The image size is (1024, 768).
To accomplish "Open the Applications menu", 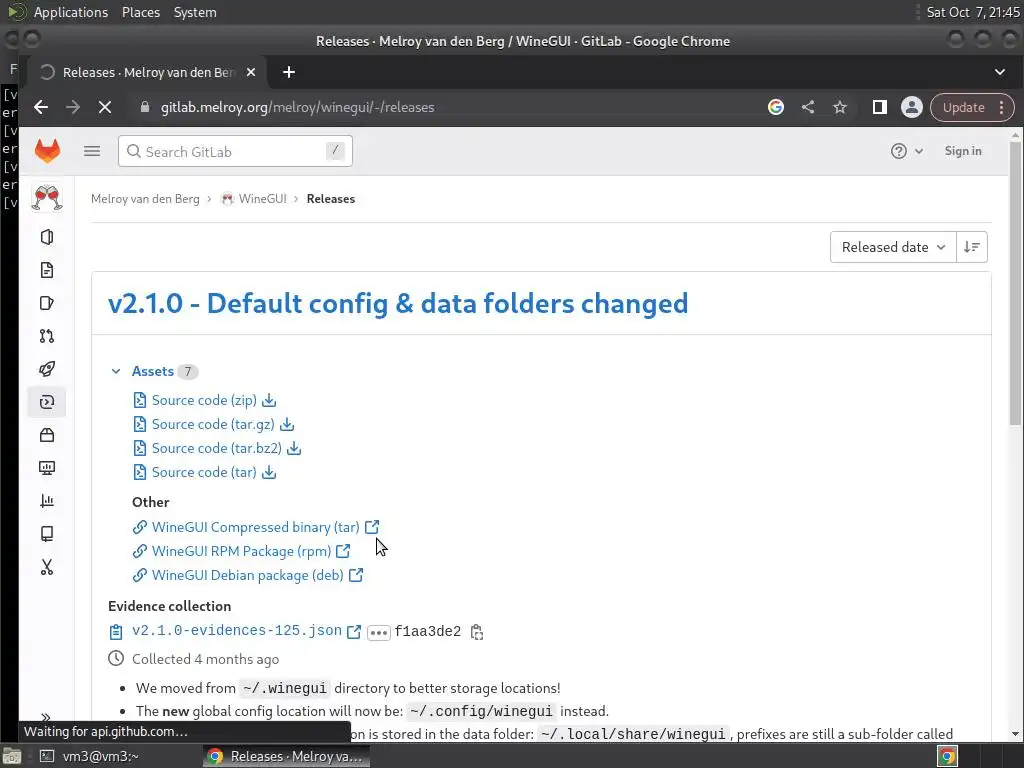I will (x=71, y=12).
